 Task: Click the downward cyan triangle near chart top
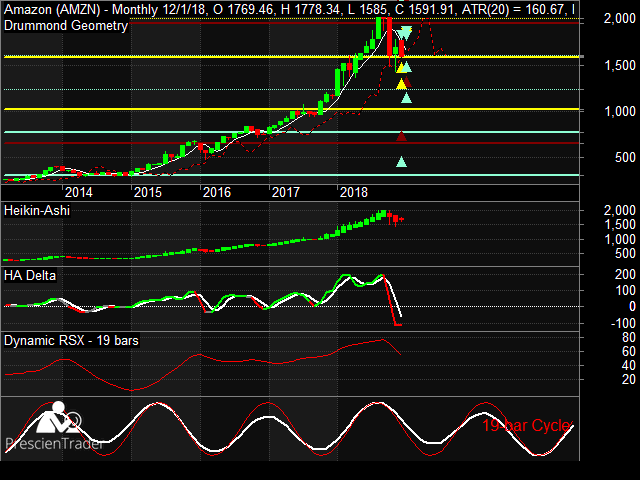pyautogui.click(x=406, y=33)
